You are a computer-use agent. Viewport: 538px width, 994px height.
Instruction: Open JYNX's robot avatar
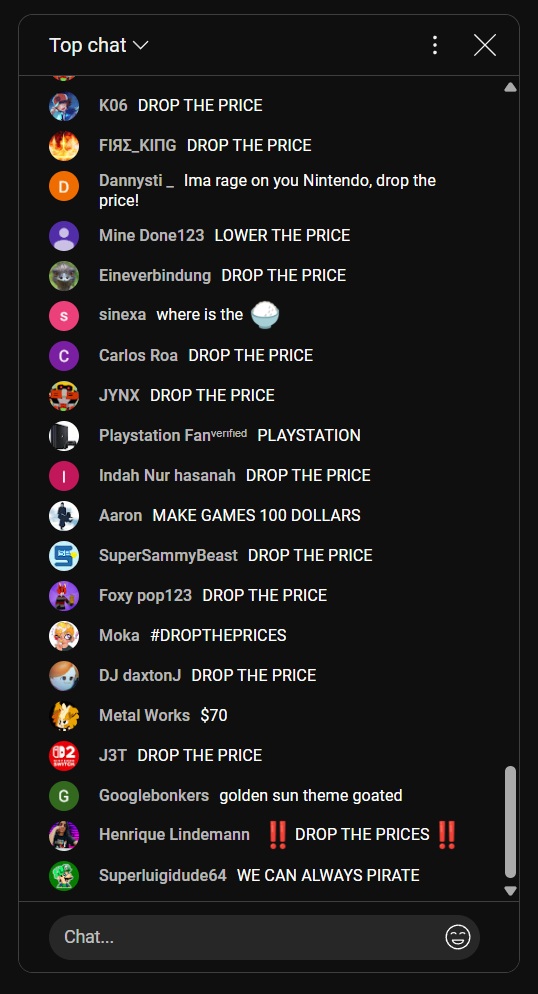tap(64, 396)
